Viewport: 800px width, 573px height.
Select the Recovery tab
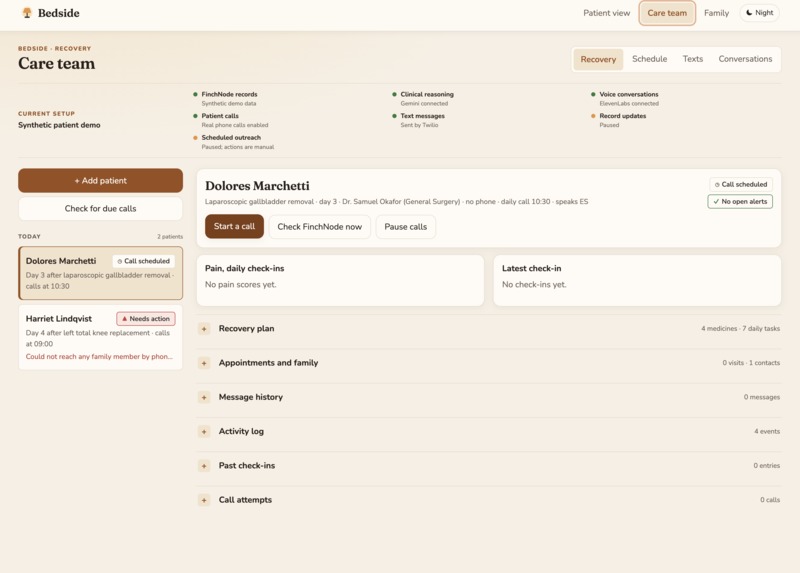pos(598,59)
